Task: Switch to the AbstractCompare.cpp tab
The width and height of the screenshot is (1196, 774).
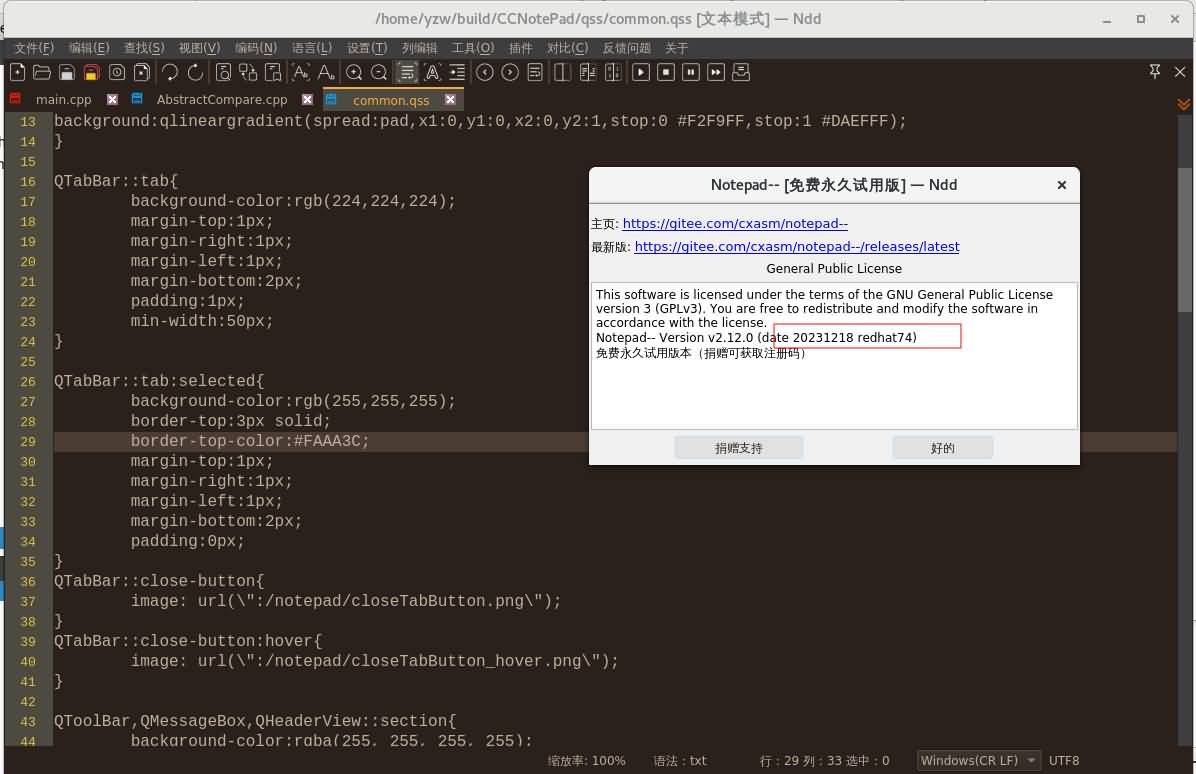Action: click(222, 99)
